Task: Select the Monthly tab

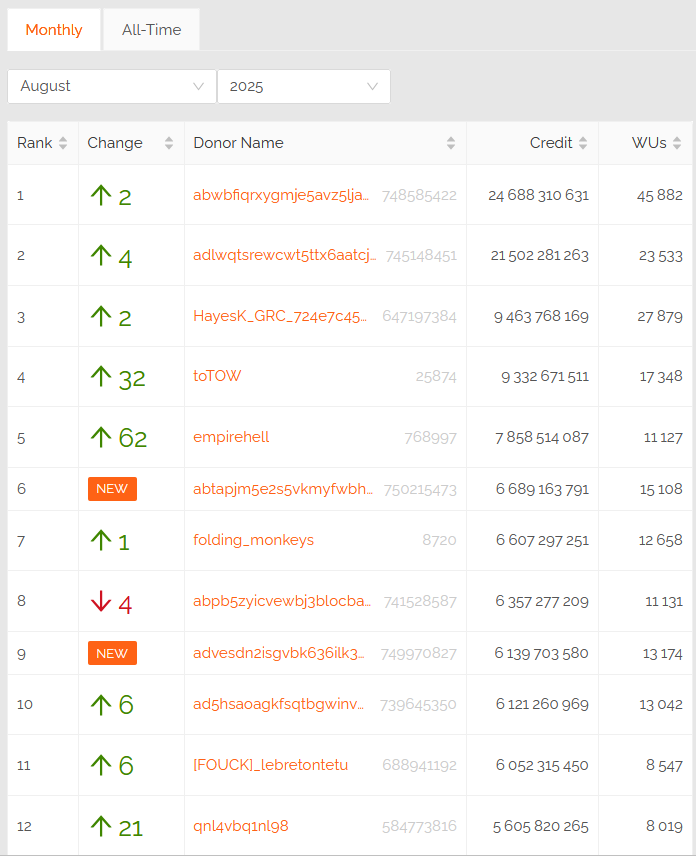Action: (x=54, y=30)
